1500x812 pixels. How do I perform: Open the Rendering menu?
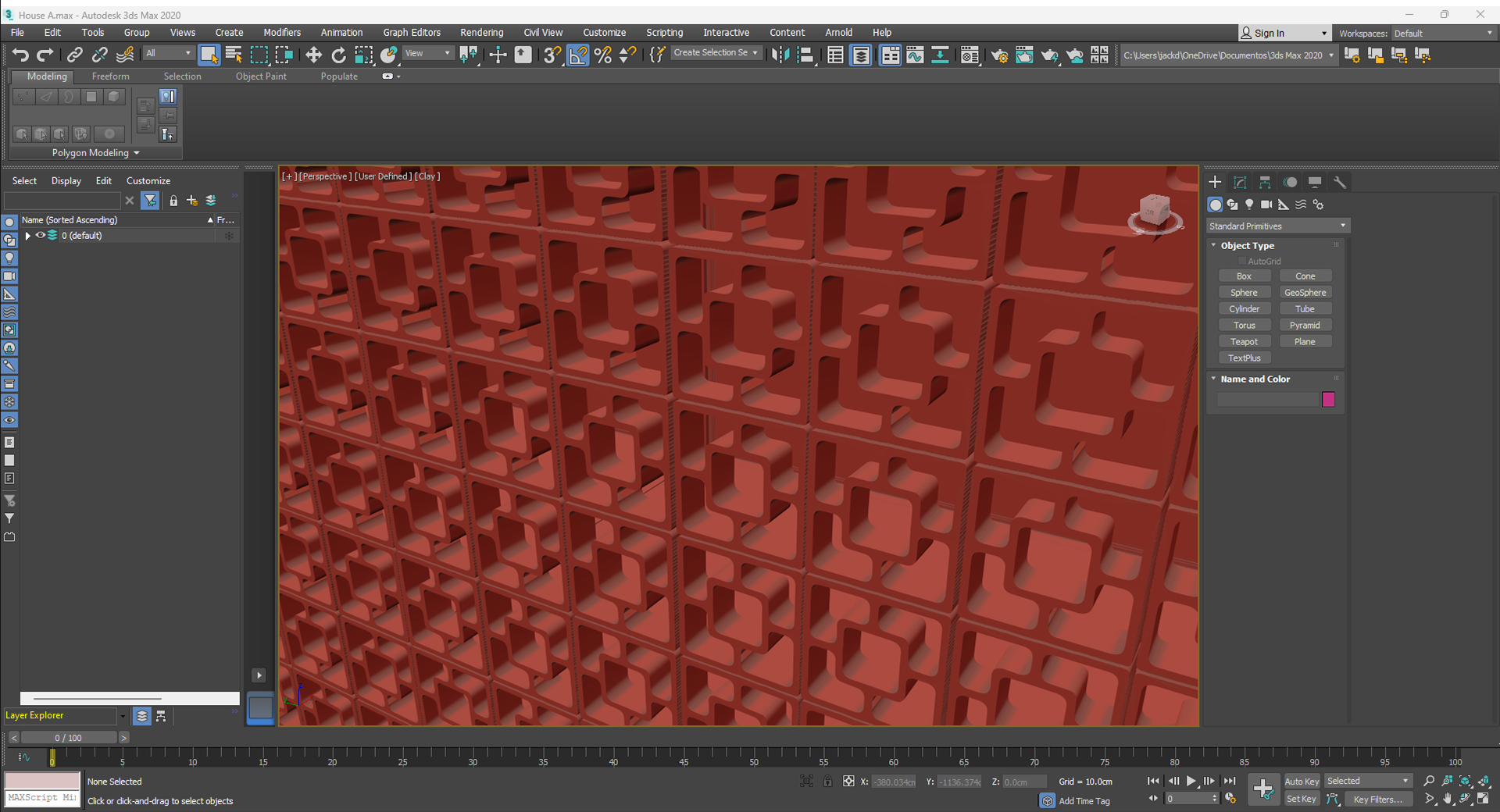coord(481,33)
